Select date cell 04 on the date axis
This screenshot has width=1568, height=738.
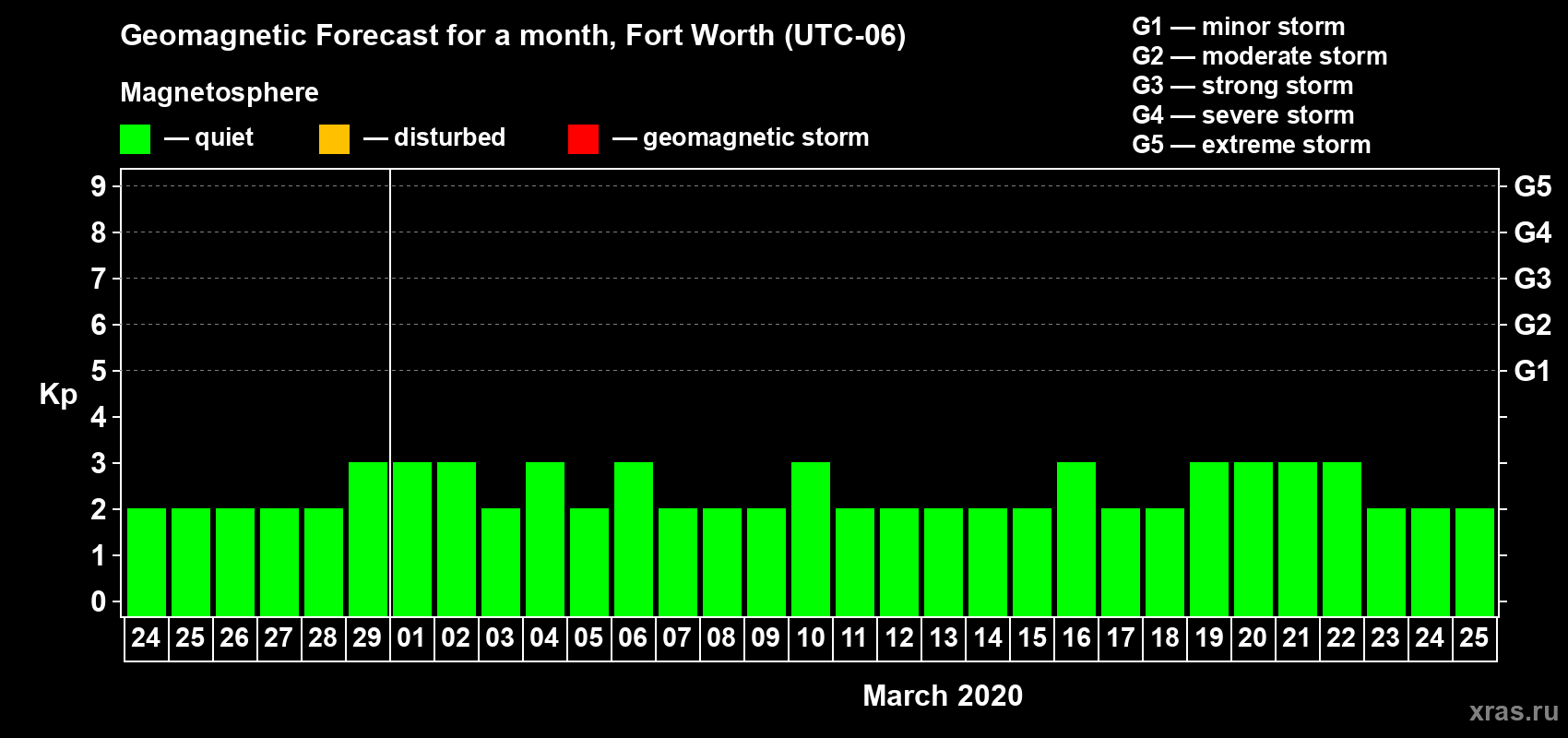click(544, 638)
